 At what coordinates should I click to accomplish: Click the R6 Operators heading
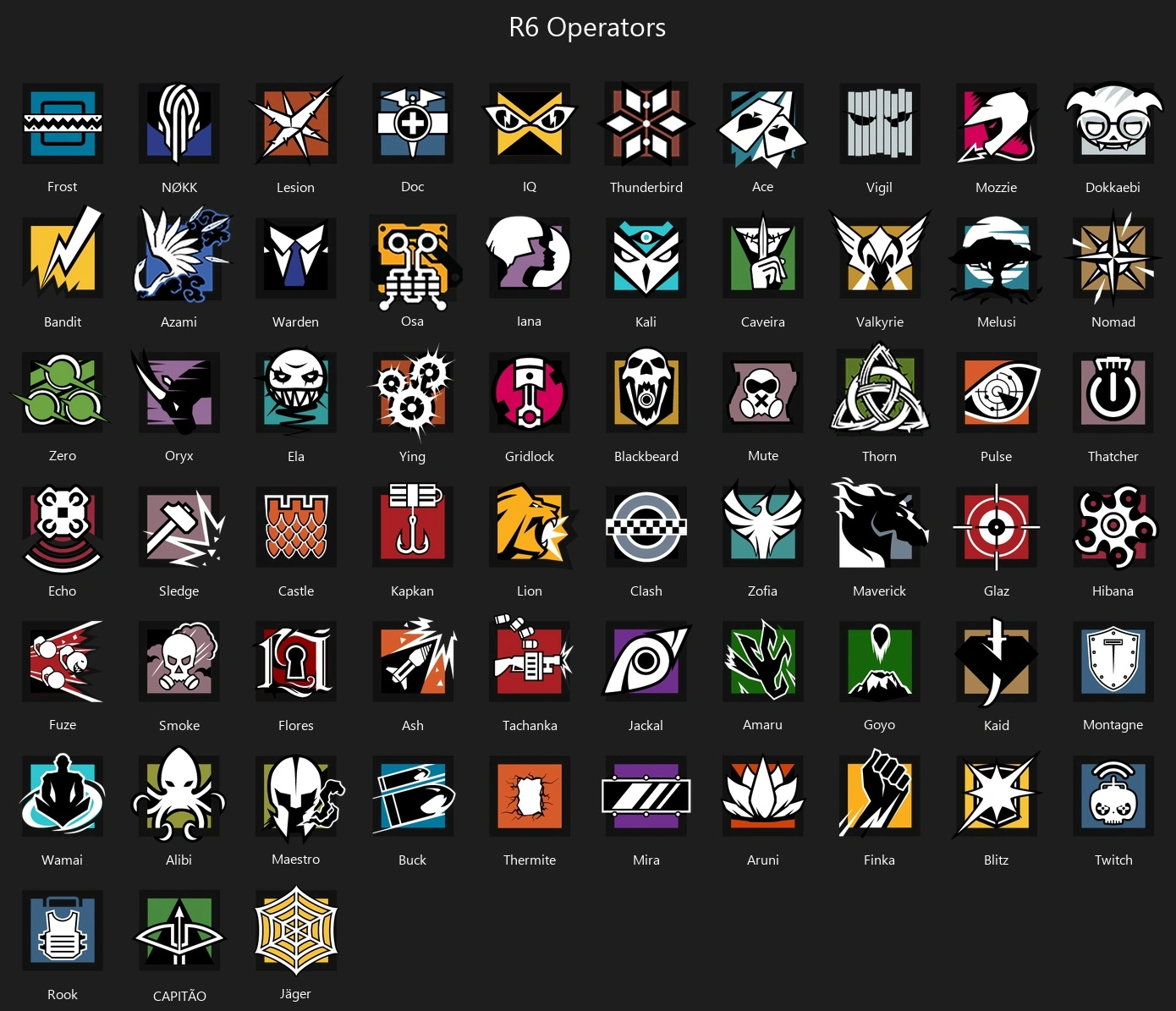click(x=587, y=27)
